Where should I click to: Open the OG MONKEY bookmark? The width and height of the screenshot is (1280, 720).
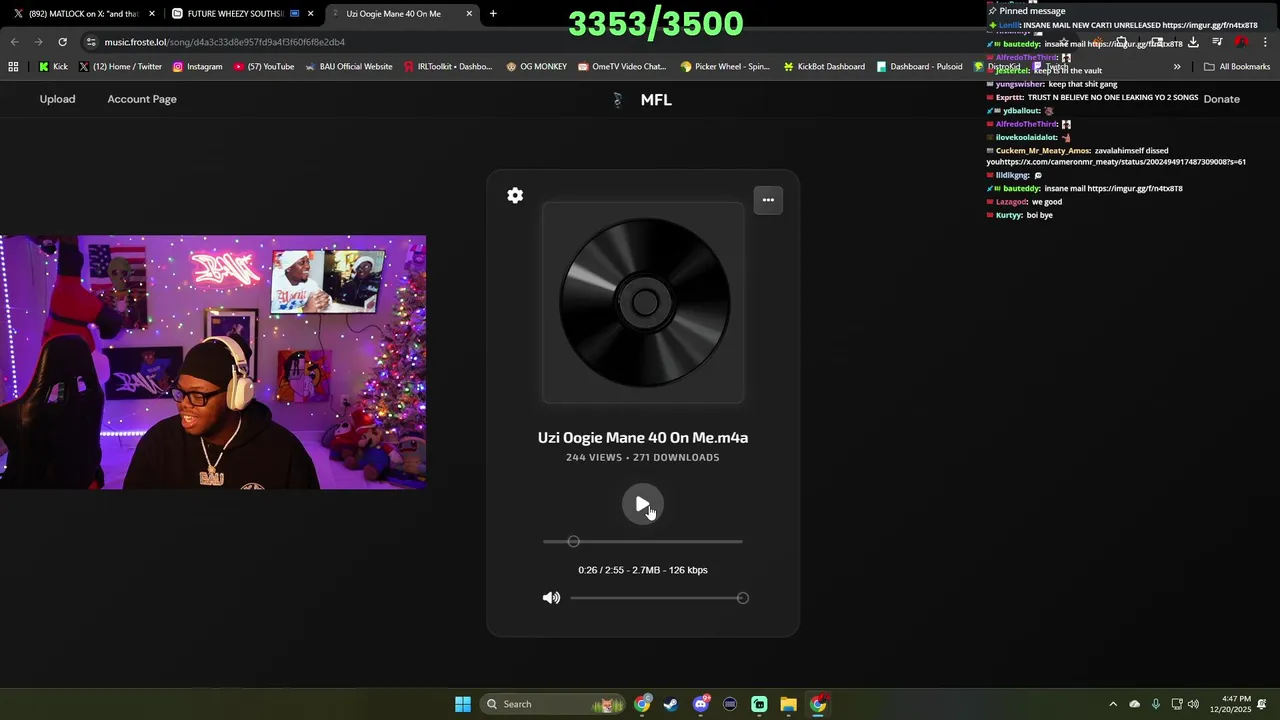point(536,67)
